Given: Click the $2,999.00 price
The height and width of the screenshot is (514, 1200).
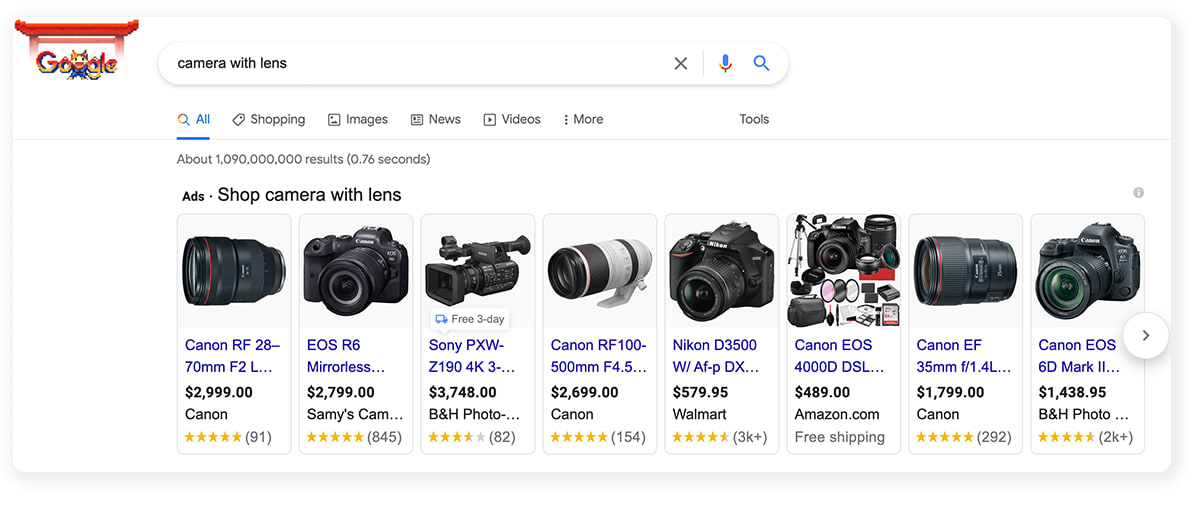Looking at the screenshot, I should pyautogui.click(x=219, y=392).
